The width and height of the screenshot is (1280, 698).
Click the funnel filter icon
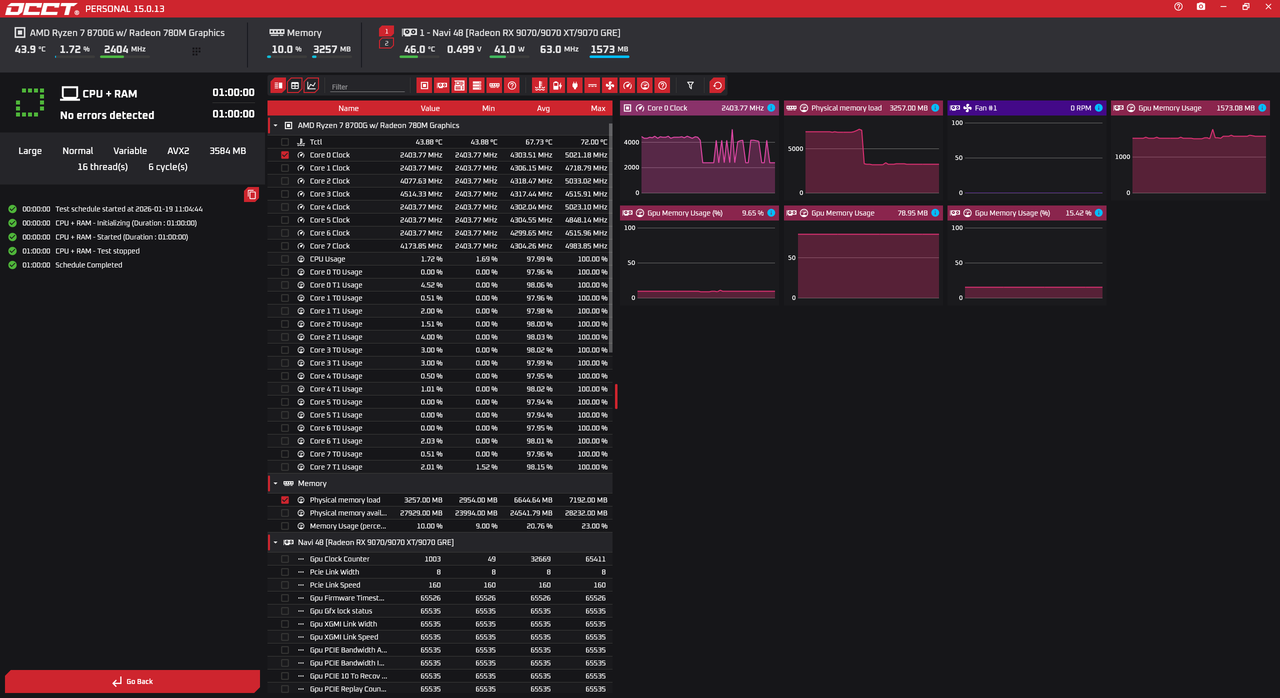pos(690,86)
